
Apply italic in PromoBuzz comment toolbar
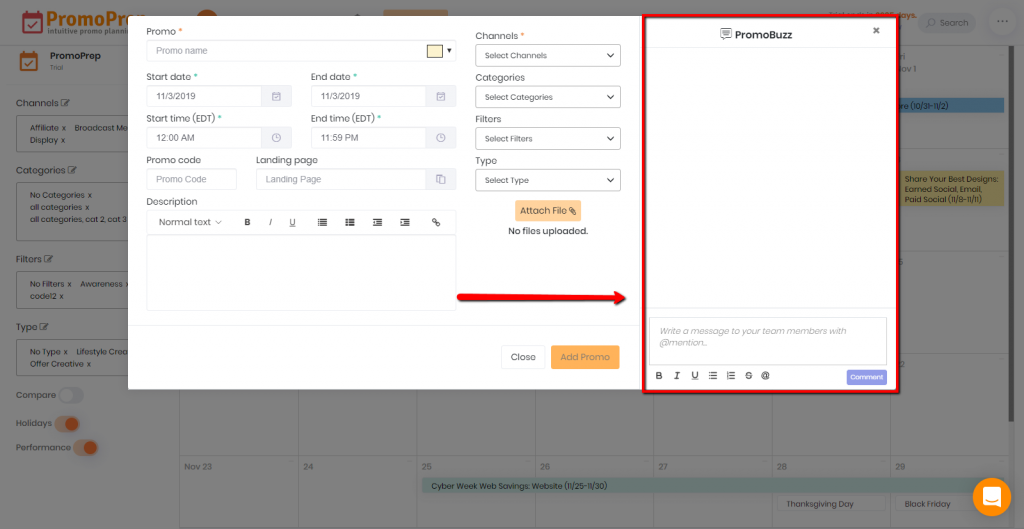coord(677,376)
